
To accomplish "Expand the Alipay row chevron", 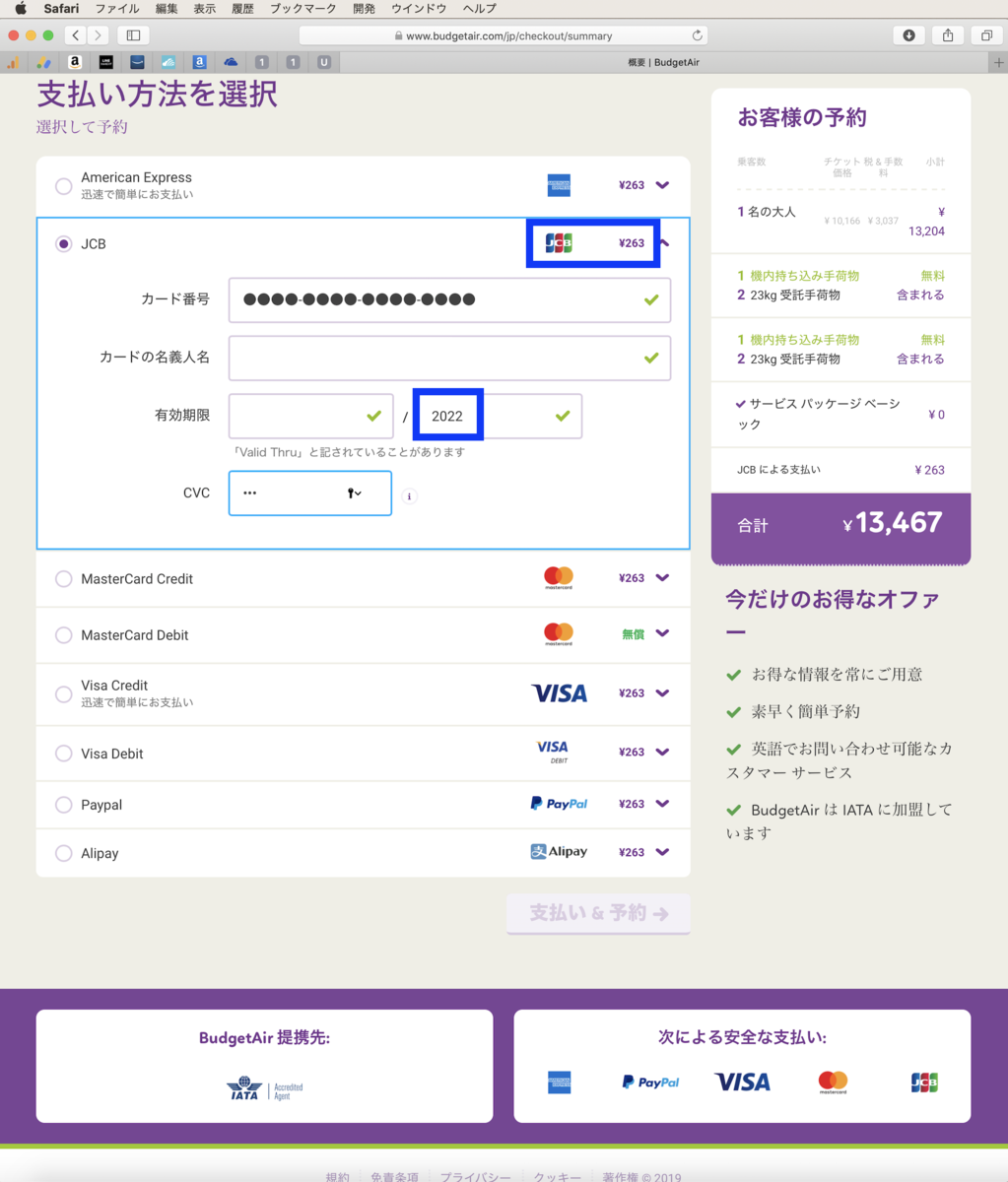I will (662, 852).
